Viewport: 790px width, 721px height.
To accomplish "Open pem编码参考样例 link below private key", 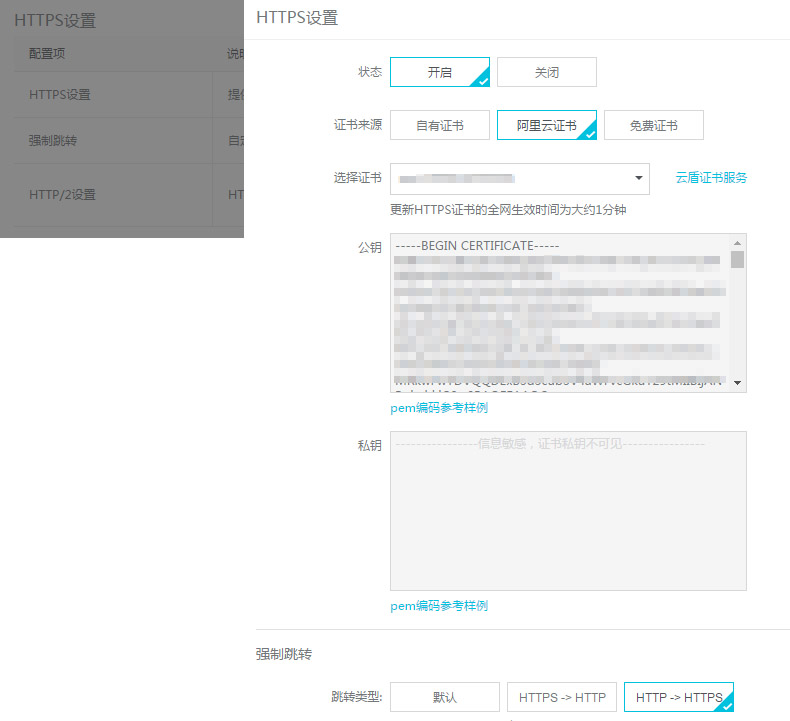I will pos(439,606).
